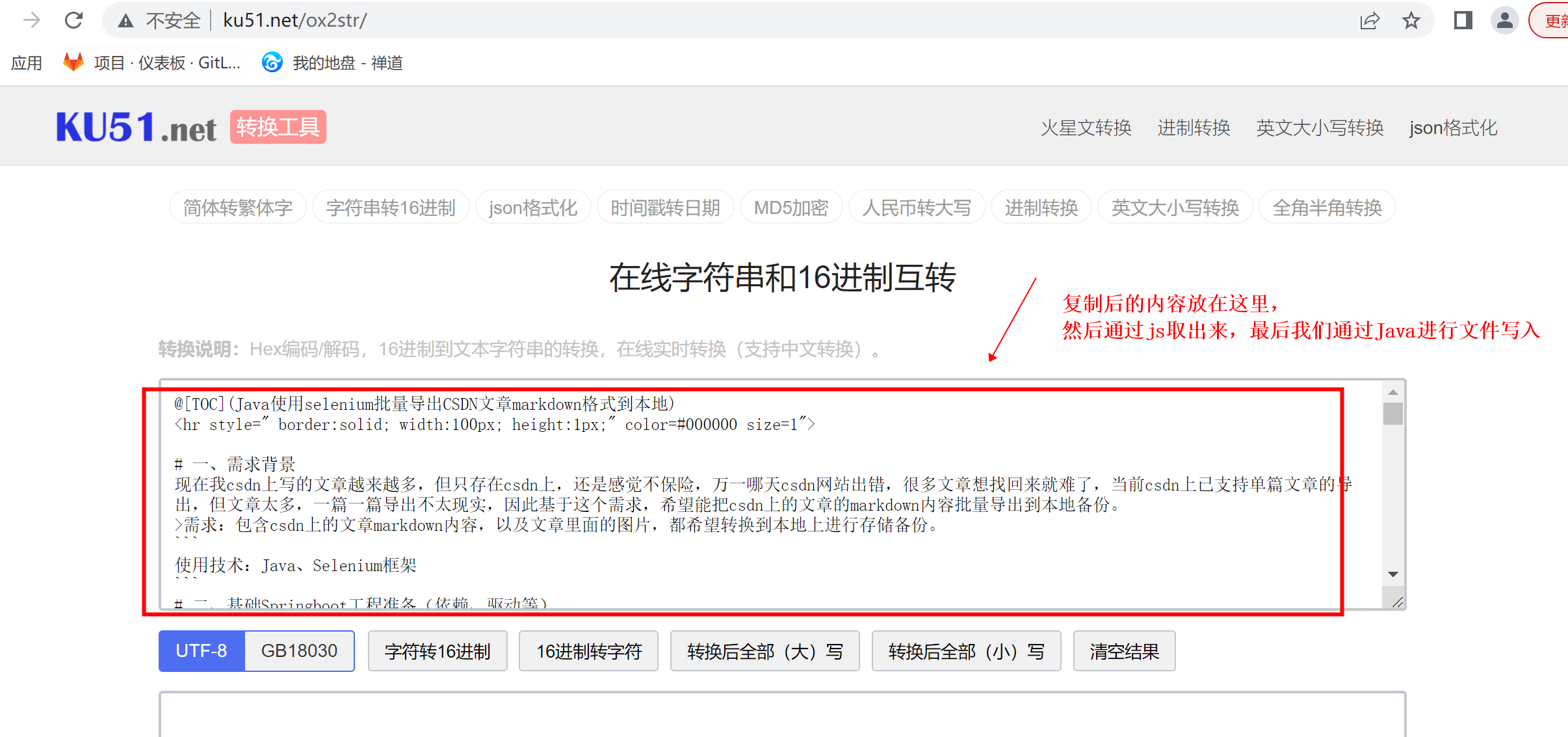Click the address bar URL ku51.net/ox2str/
Screen dimensions: 1568x737
coord(294,20)
